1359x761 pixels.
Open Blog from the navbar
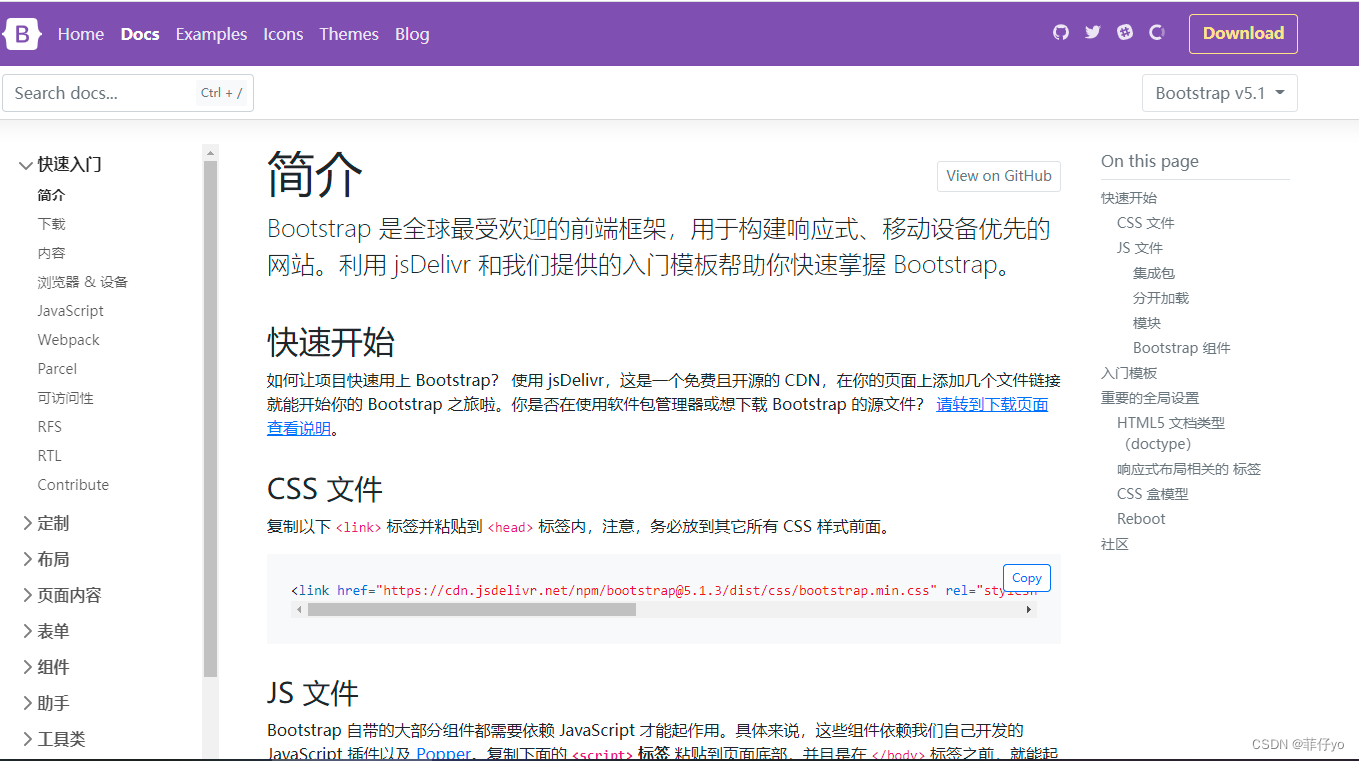[412, 34]
